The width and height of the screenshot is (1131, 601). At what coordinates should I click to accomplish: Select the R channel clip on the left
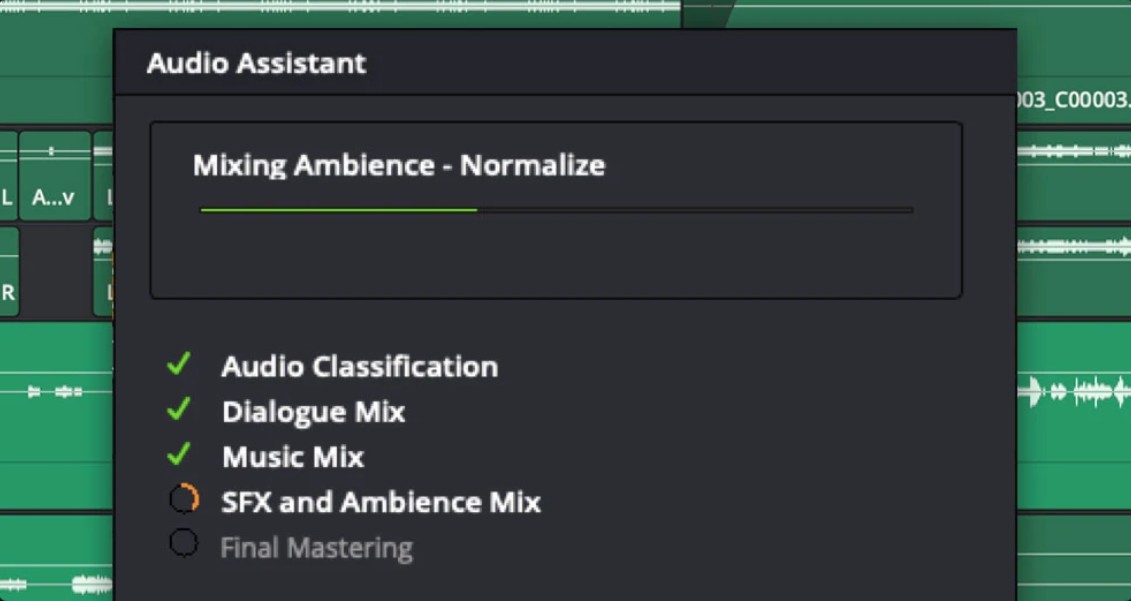click(x=8, y=272)
